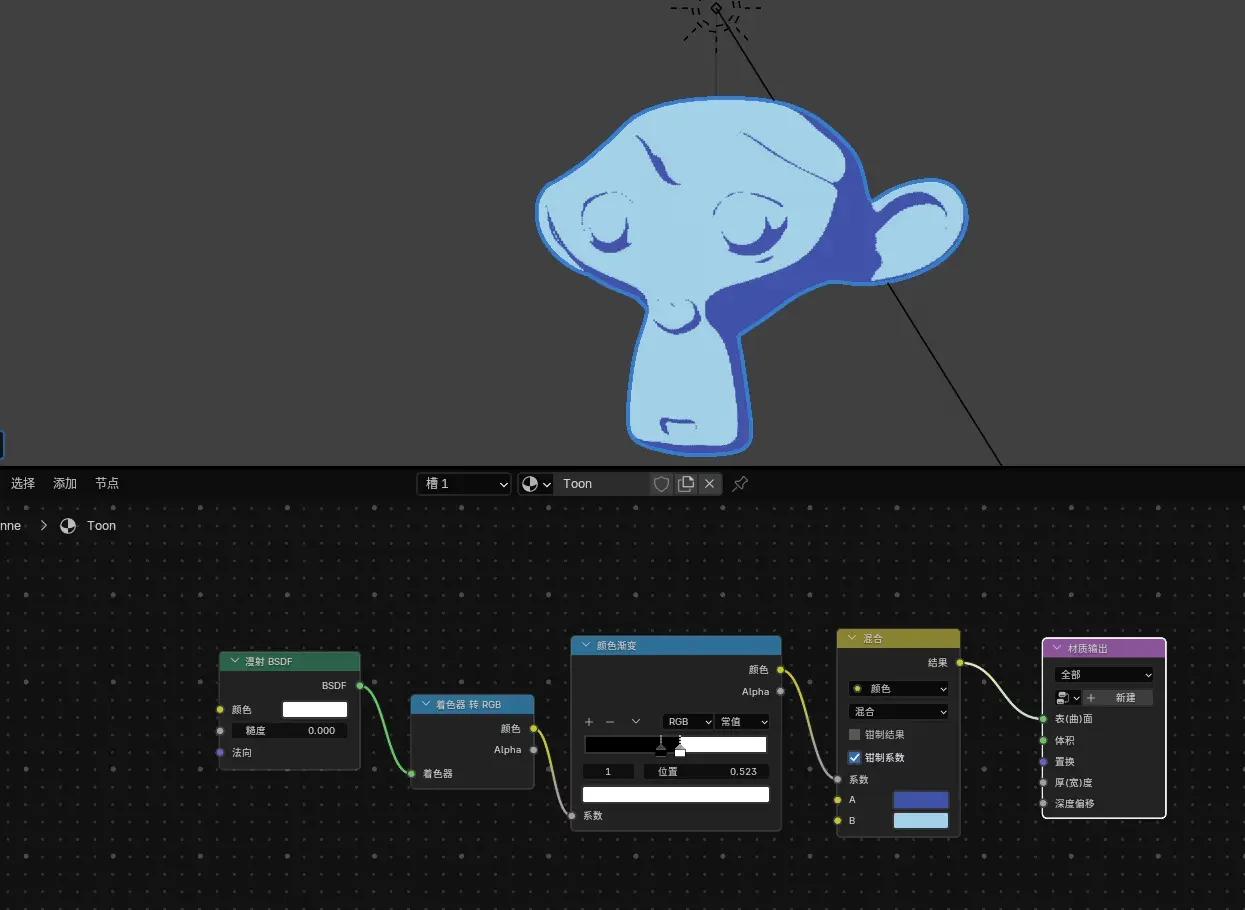Click the Toon breadcrumb in the node editor
This screenshot has width=1245, height=910.
(101, 526)
